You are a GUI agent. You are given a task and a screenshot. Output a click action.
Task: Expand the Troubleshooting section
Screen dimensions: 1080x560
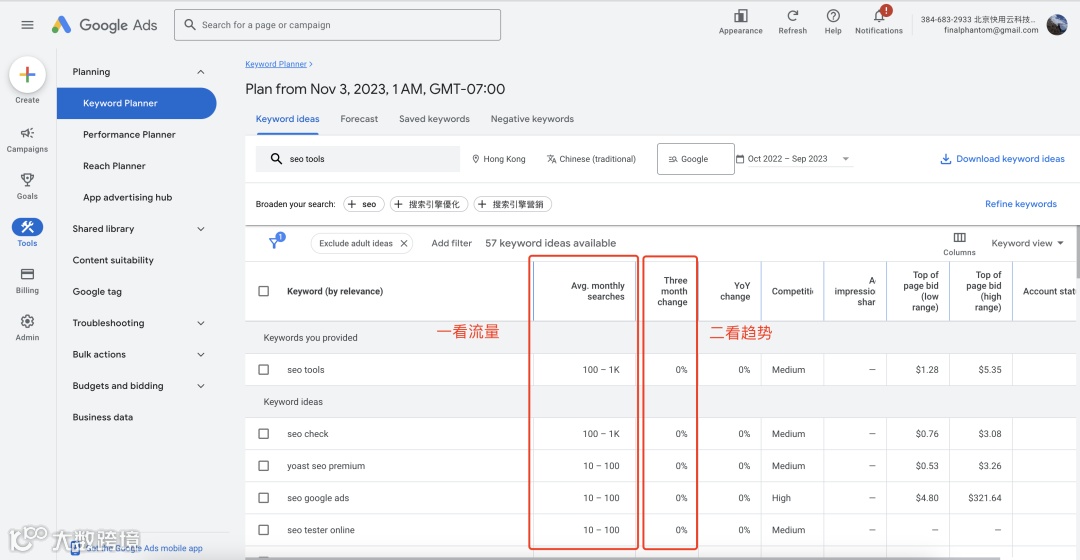click(x=200, y=323)
